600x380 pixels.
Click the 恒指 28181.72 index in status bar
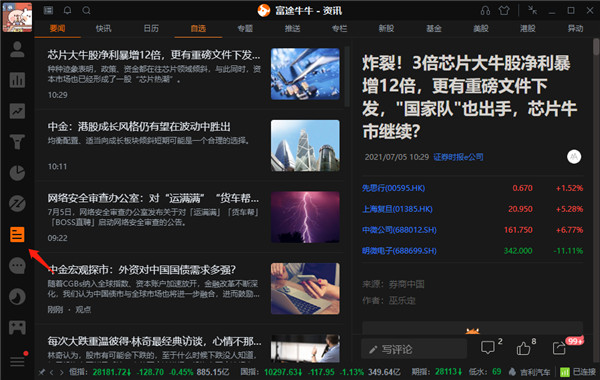click(100, 372)
